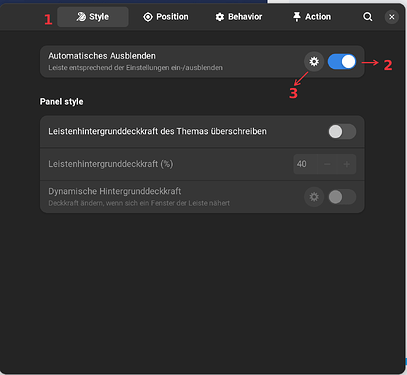Toggle the Dynamische Hintergrunddeckkraft switch
The height and width of the screenshot is (375, 407).
pos(342,197)
